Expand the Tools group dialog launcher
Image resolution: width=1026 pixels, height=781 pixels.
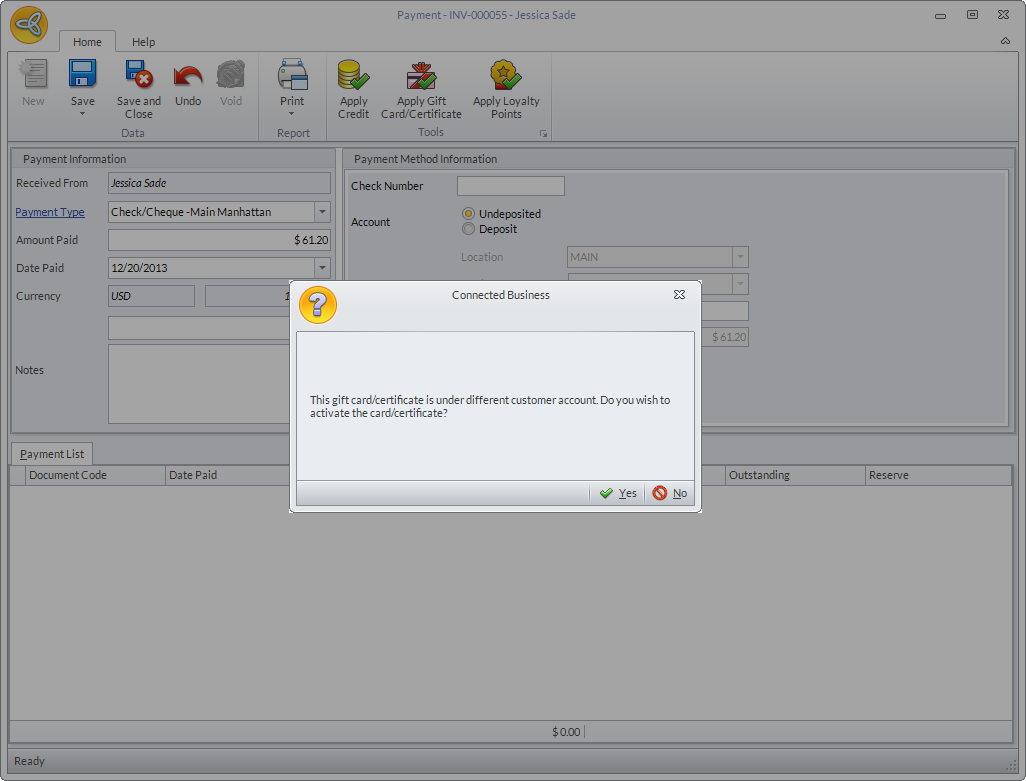(x=544, y=134)
